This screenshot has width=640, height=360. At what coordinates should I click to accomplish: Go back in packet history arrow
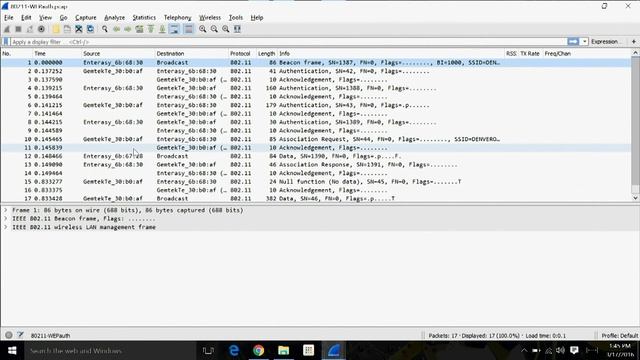(116, 29)
